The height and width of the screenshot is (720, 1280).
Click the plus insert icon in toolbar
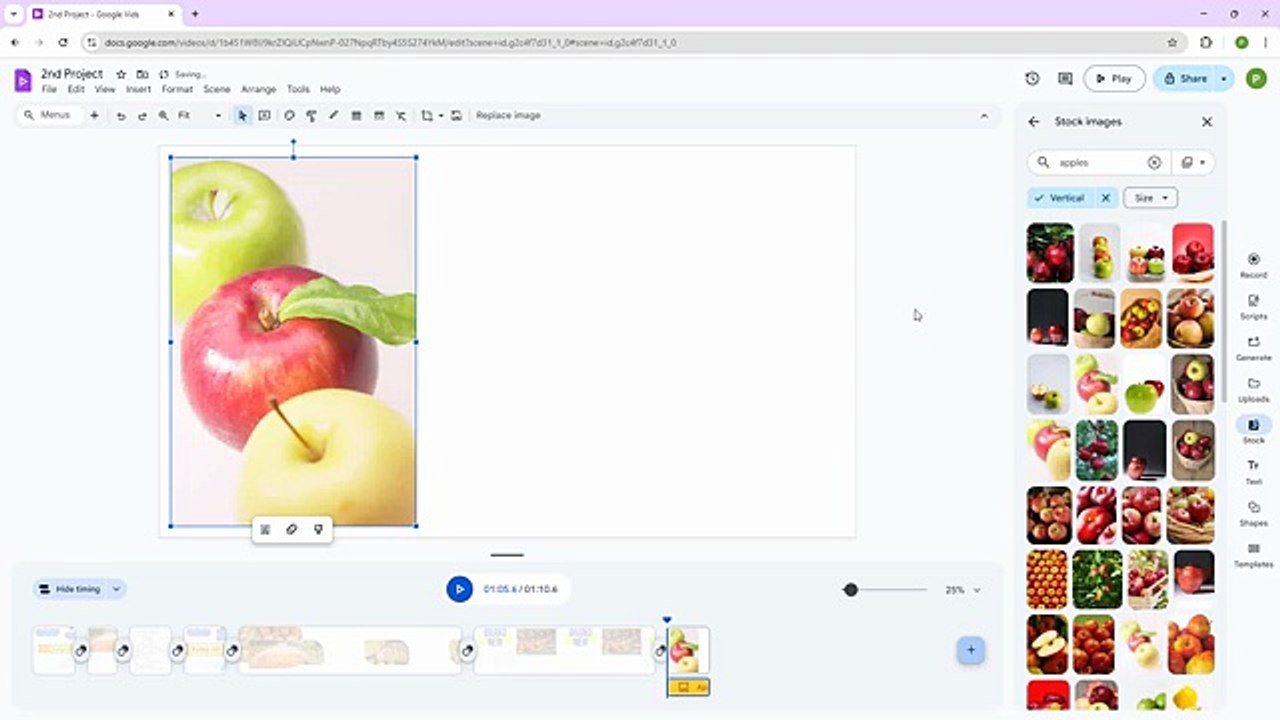click(x=94, y=115)
